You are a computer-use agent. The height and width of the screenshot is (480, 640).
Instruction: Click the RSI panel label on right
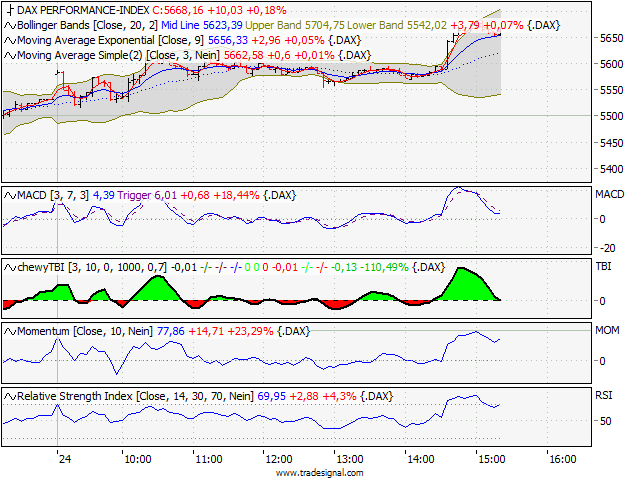coord(605,395)
